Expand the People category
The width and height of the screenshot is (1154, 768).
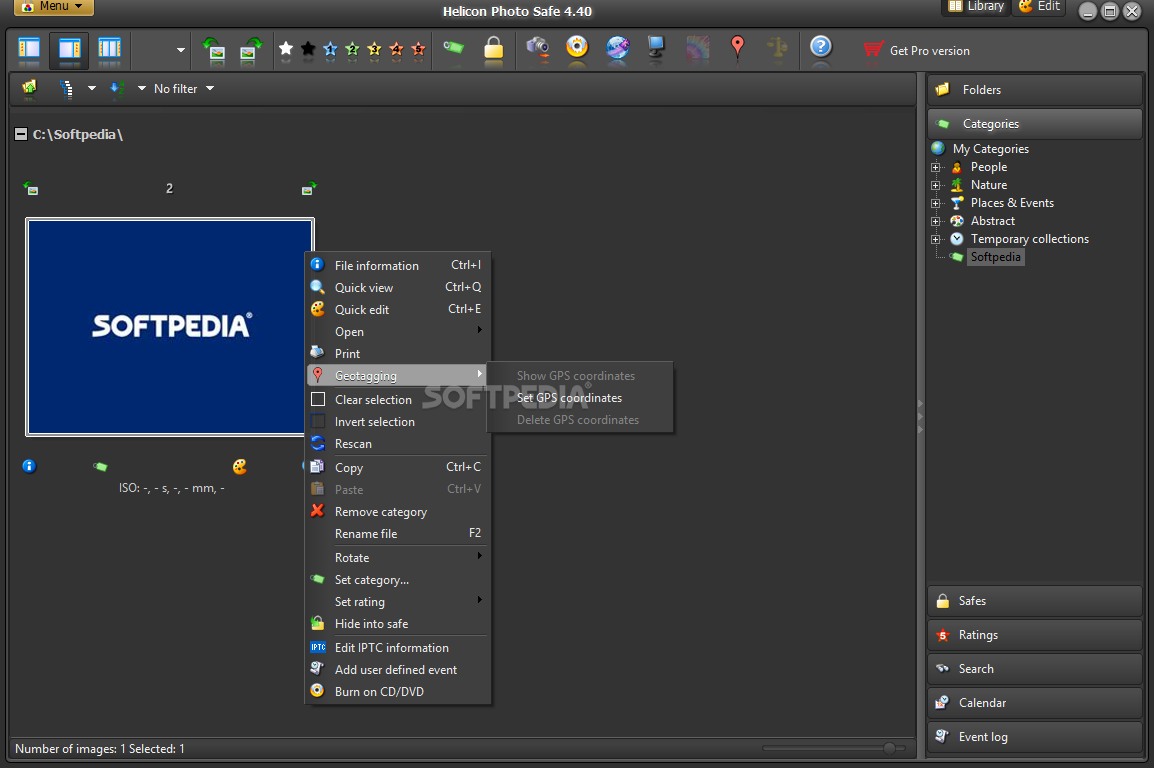coord(935,167)
